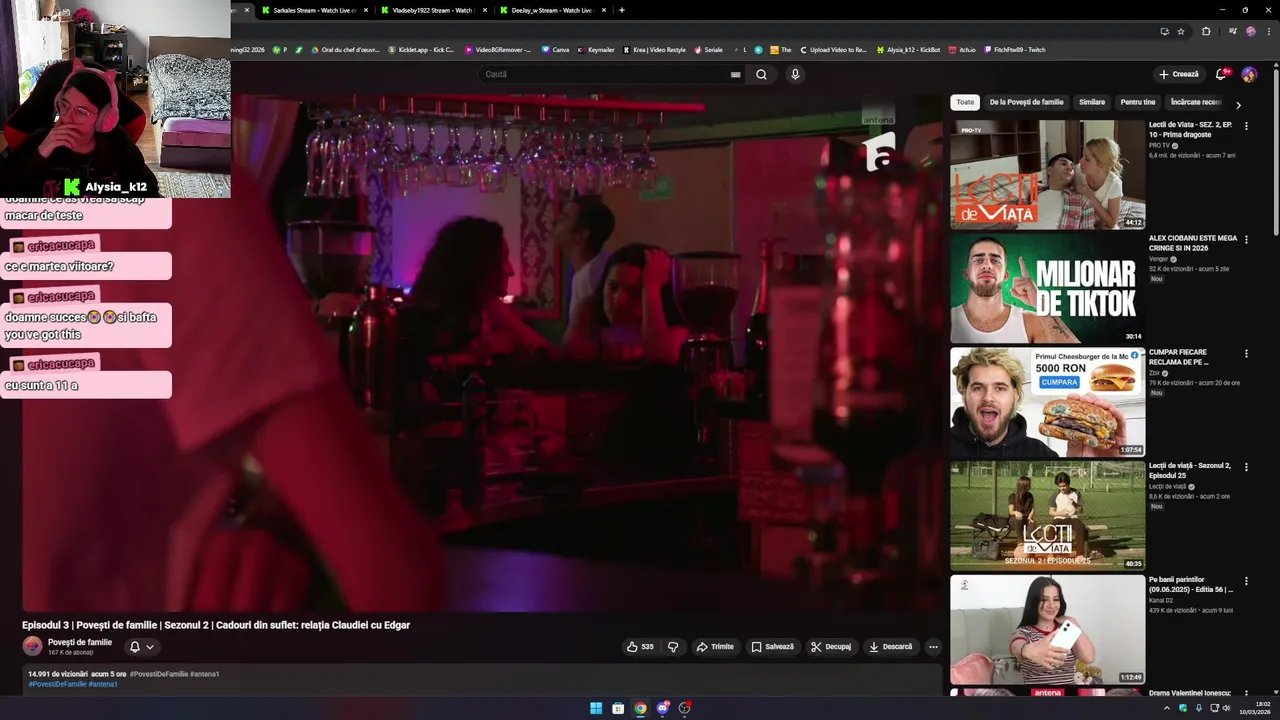
Task: Open Discord from the taskbar
Action: [x=662, y=708]
